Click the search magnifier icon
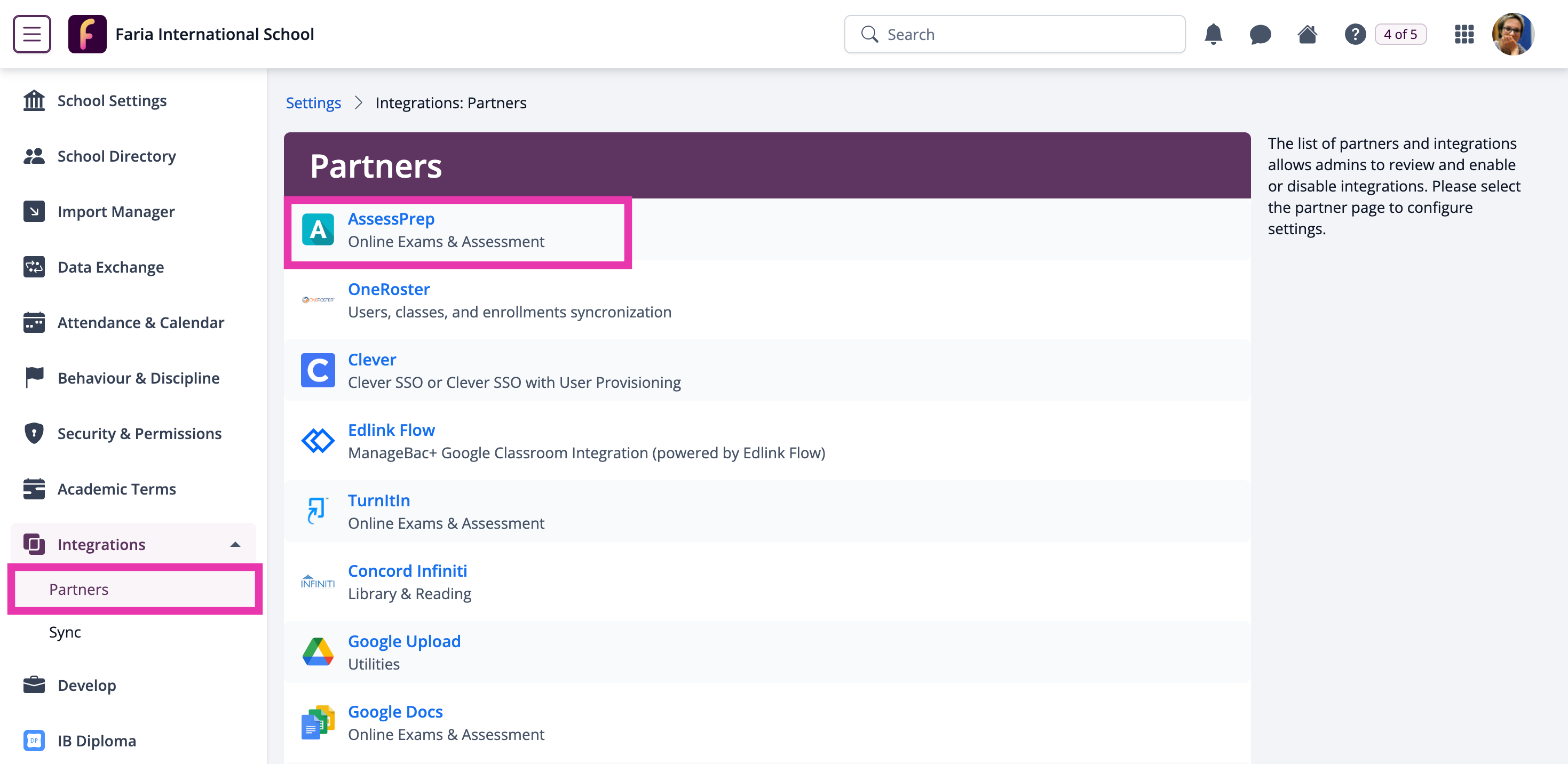The height and width of the screenshot is (764, 1568). tap(869, 34)
